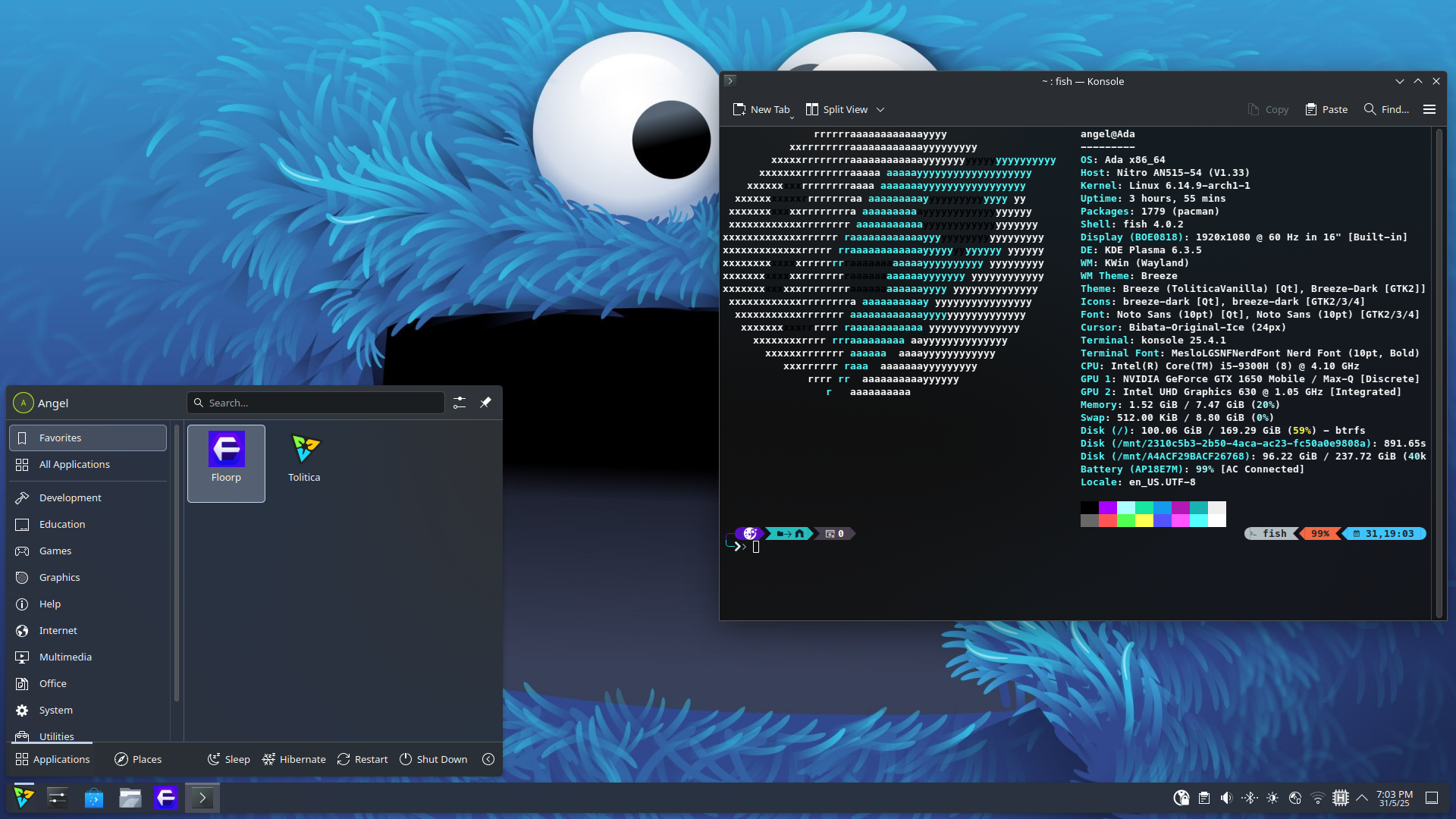
Task: Open the System category
Action: pos(88,710)
